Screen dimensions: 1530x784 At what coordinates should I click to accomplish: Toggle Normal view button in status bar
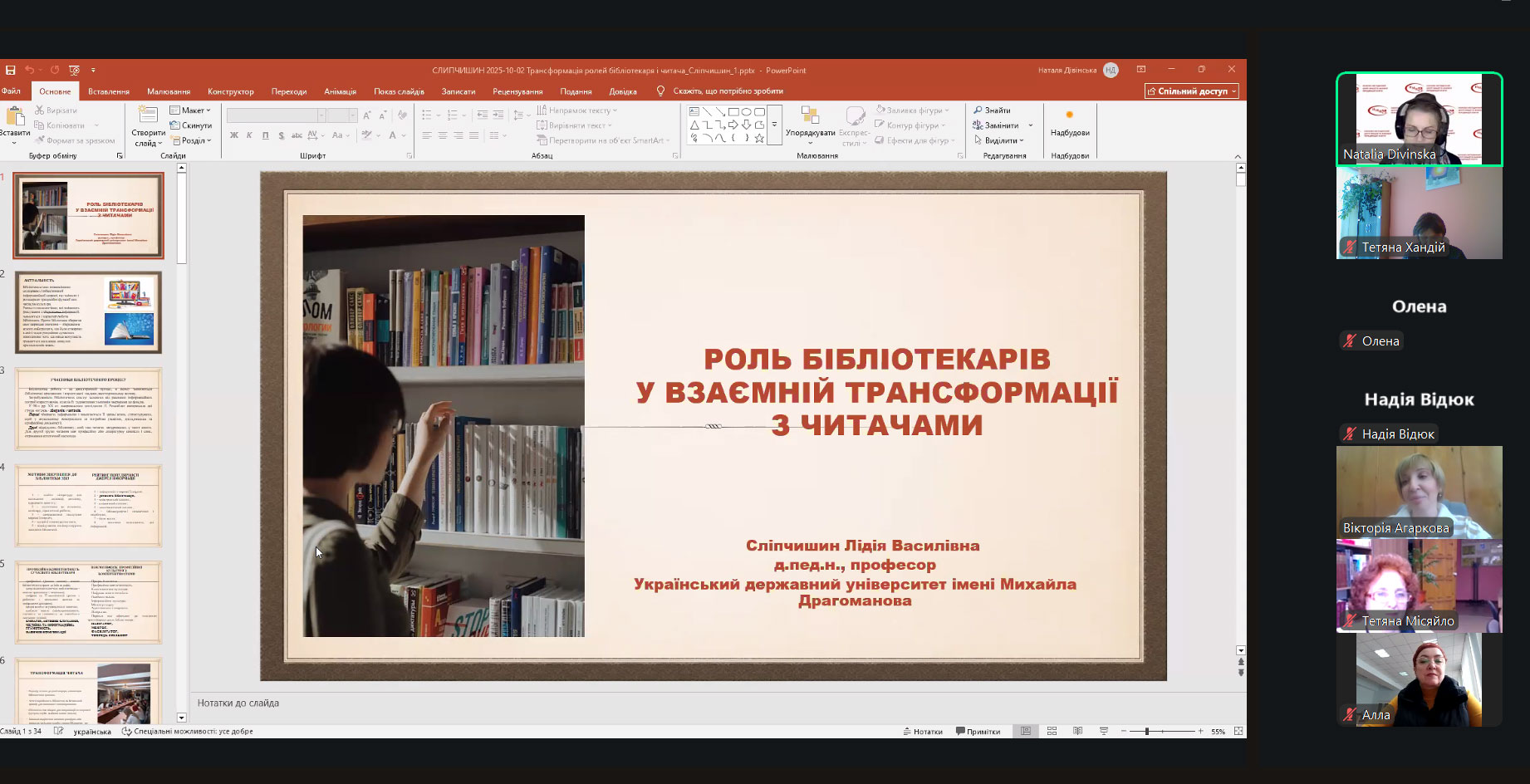coord(1026,731)
